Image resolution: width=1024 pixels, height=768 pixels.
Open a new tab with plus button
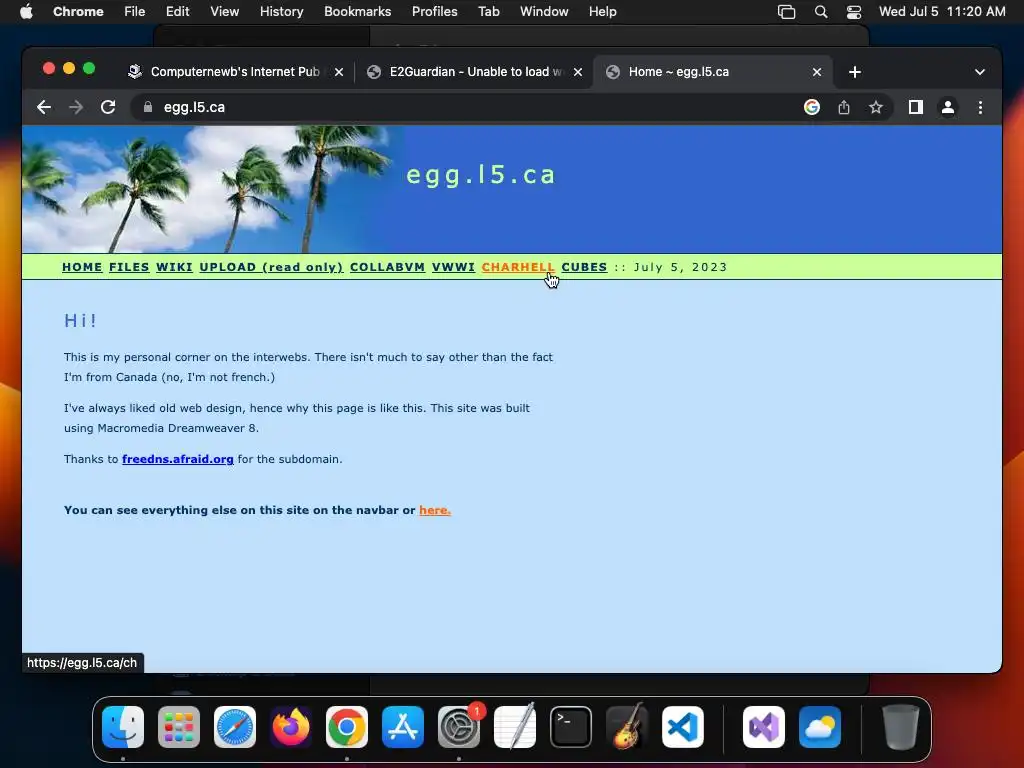tap(855, 72)
